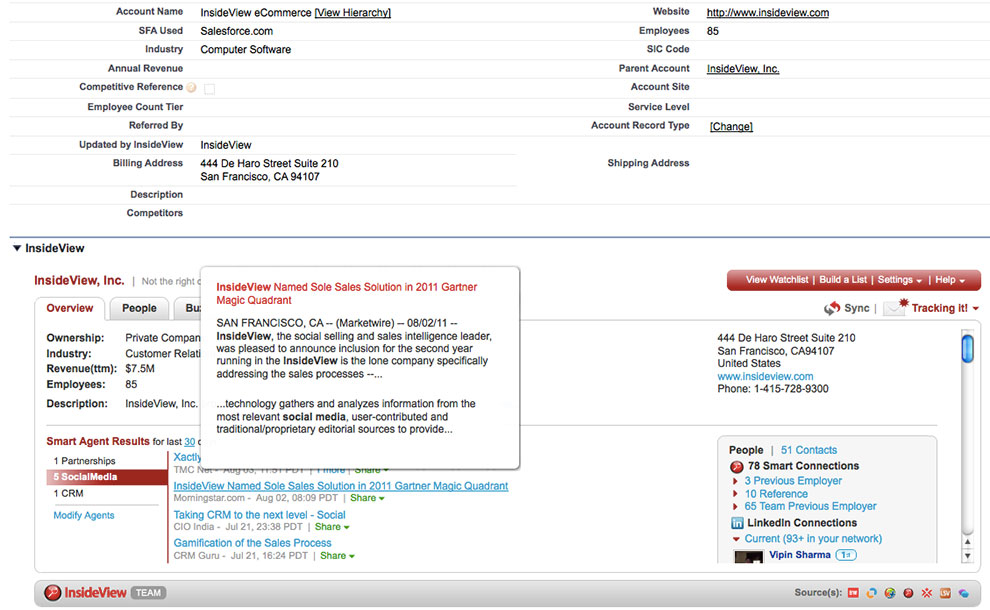990x610 pixels.
Task: Select the 5 SocialMedia agent
Action: 107,477
